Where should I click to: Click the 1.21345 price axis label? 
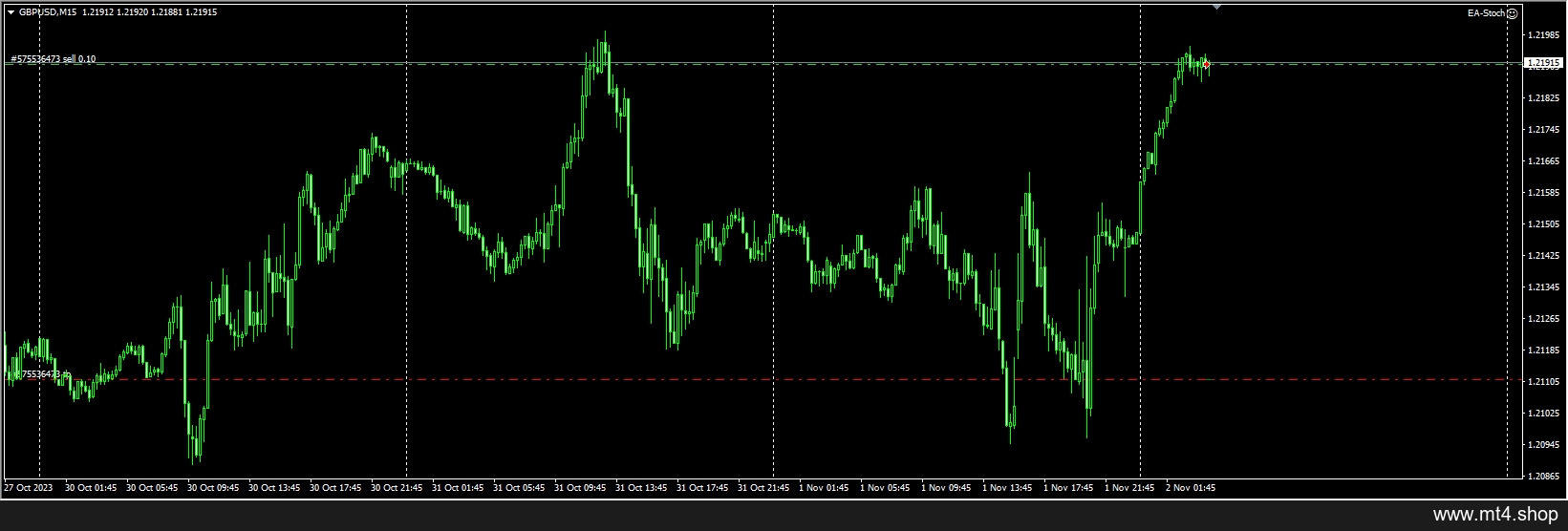pyautogui.click(x=1543, y=287)
